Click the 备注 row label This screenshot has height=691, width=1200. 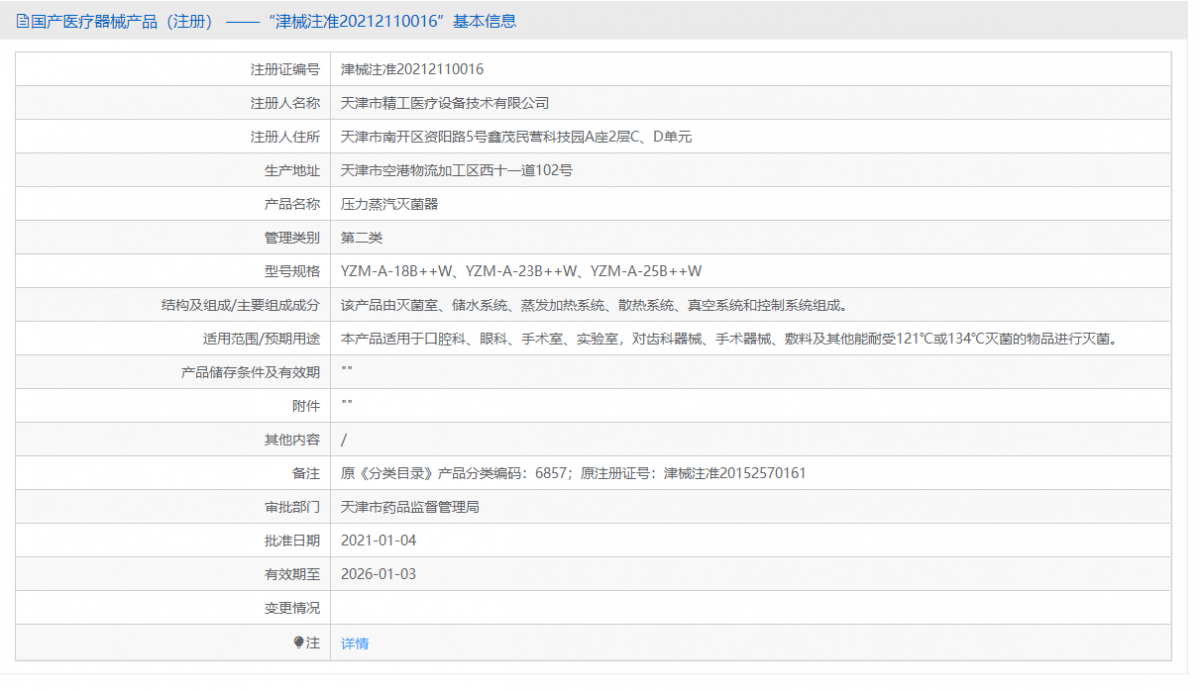[x=306, y=474]
